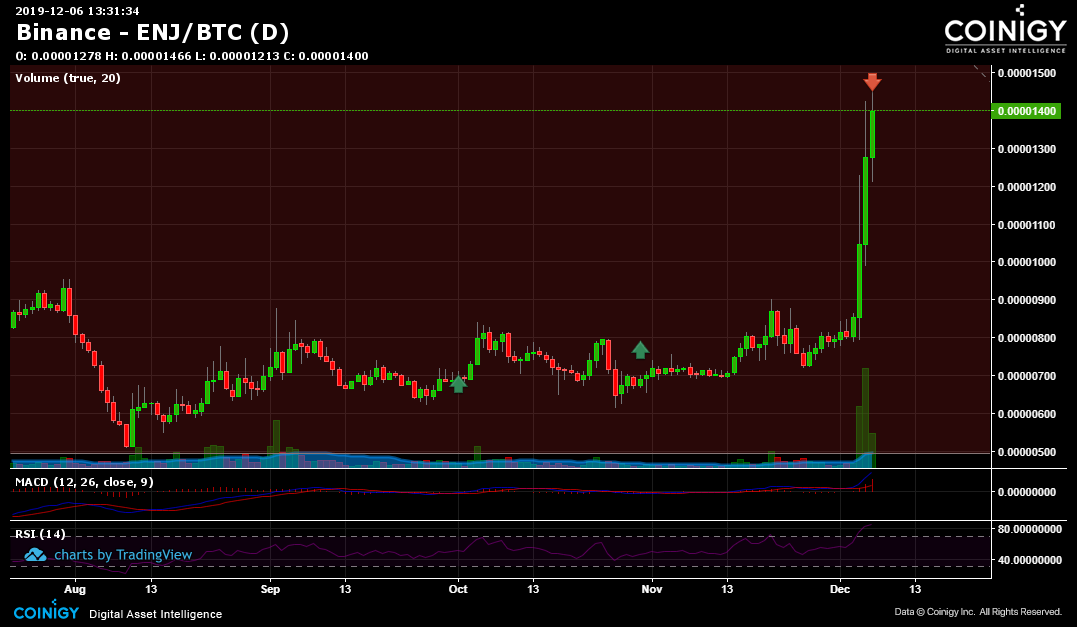The height and width of the screenshot is (627, 1077).
Task: Click the RSI axis value 40.00000000
Action: point(1030,560)
